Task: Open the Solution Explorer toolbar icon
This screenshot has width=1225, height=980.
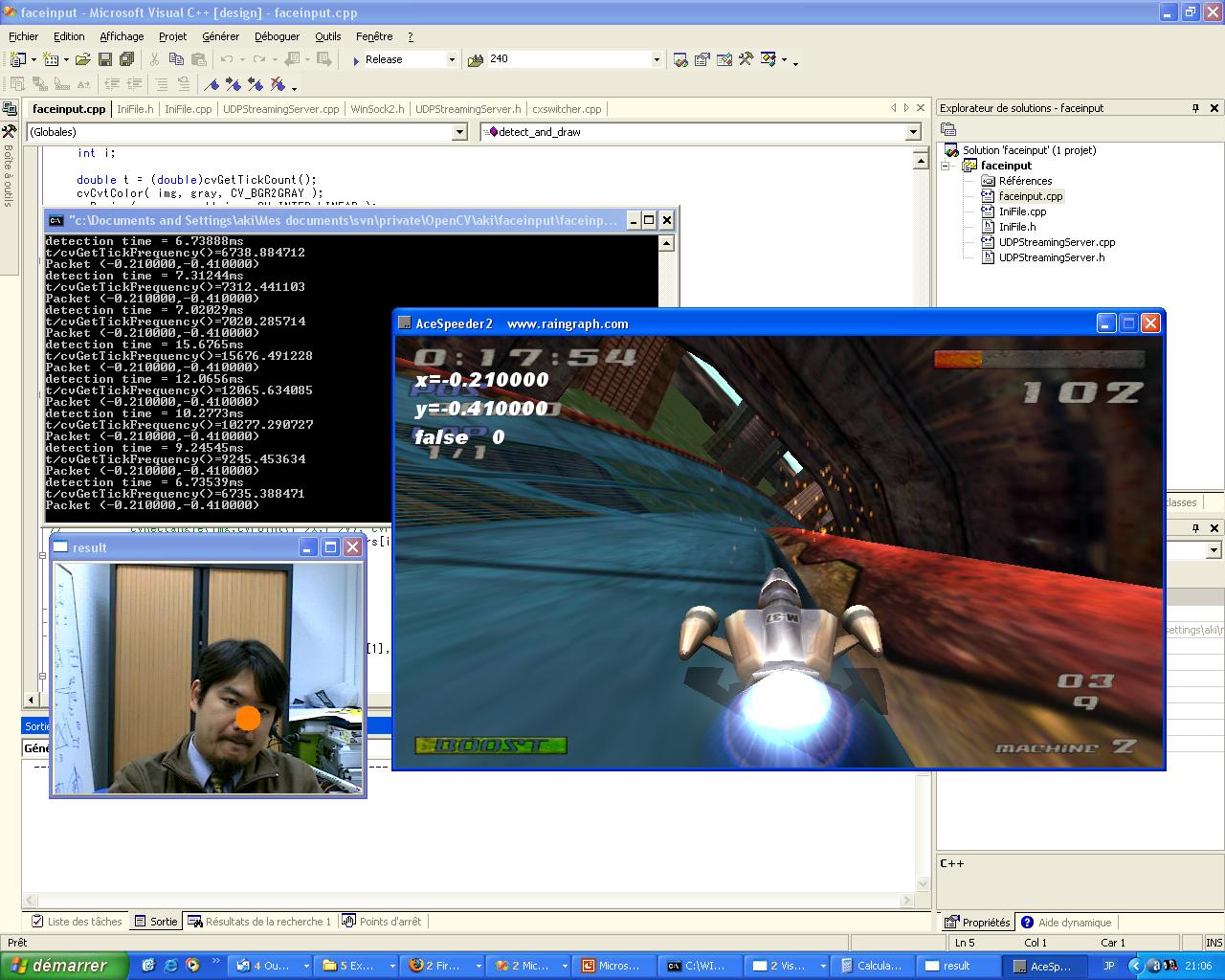Action: 680,59
